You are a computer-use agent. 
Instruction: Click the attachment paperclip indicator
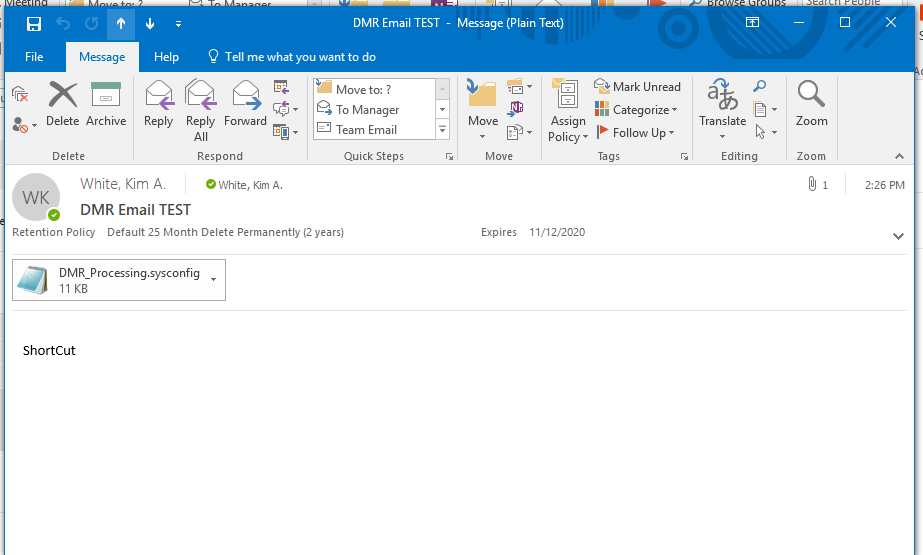[x=818, y=184]
